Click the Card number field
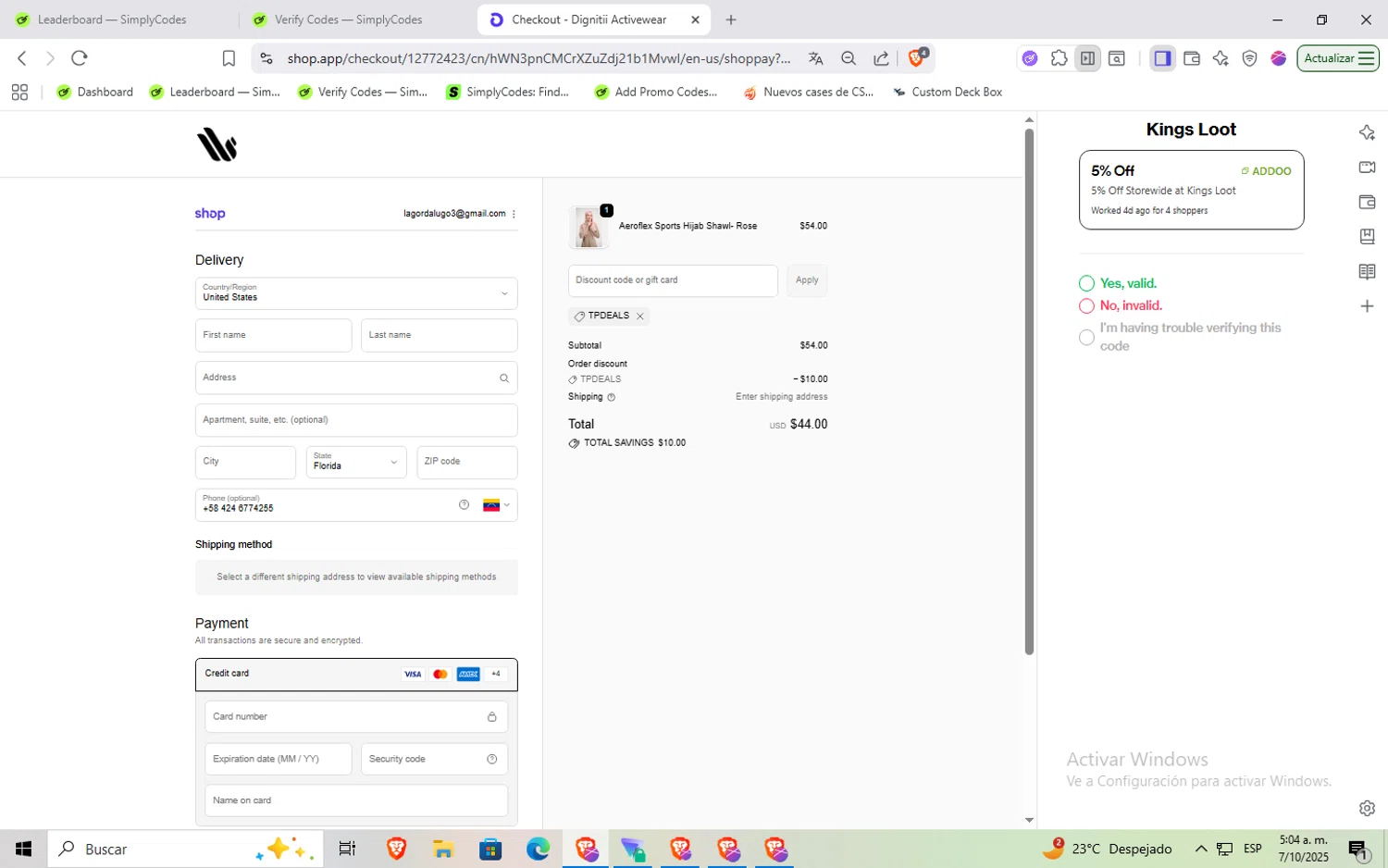The width and height of the screenshot is (1388, 868). [x=356, y=717]
